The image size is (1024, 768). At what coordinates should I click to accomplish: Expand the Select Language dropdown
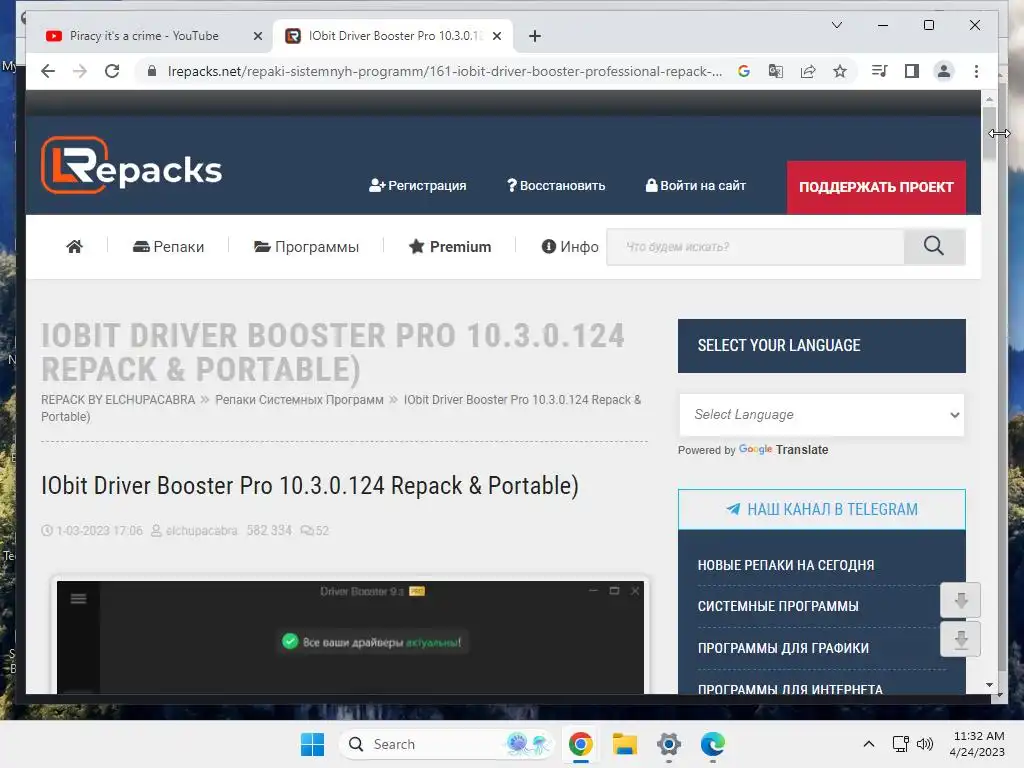click(x=822, y=415)
